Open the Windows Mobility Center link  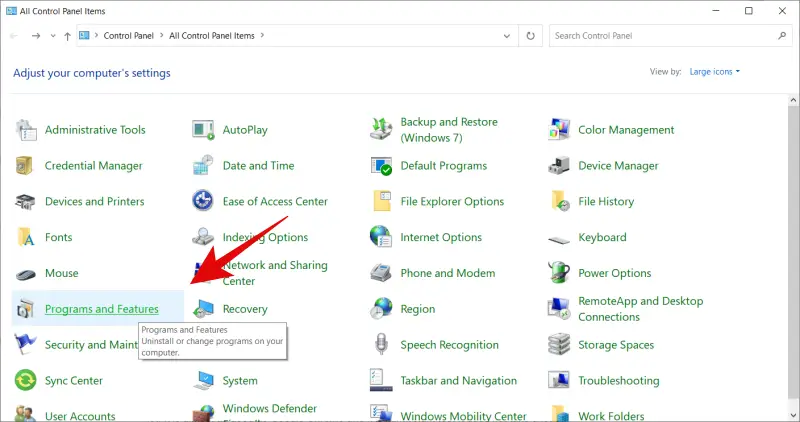(463, 416)
